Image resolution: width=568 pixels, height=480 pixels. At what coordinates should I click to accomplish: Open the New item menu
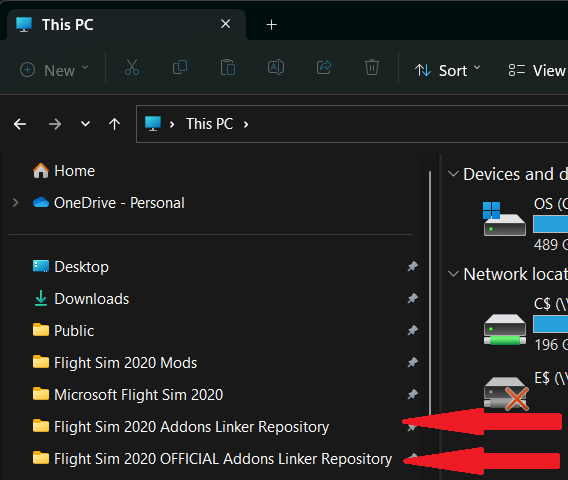[54, 70]
